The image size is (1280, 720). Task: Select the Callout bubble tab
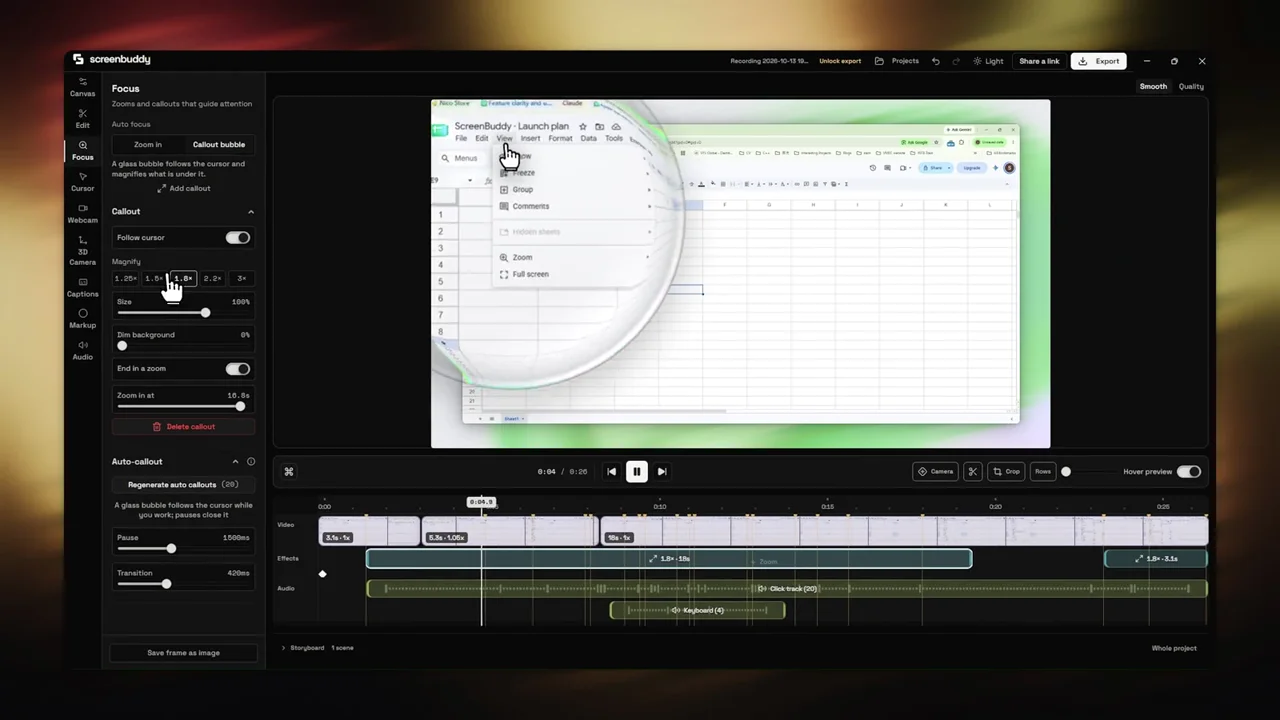click(219, 145)
